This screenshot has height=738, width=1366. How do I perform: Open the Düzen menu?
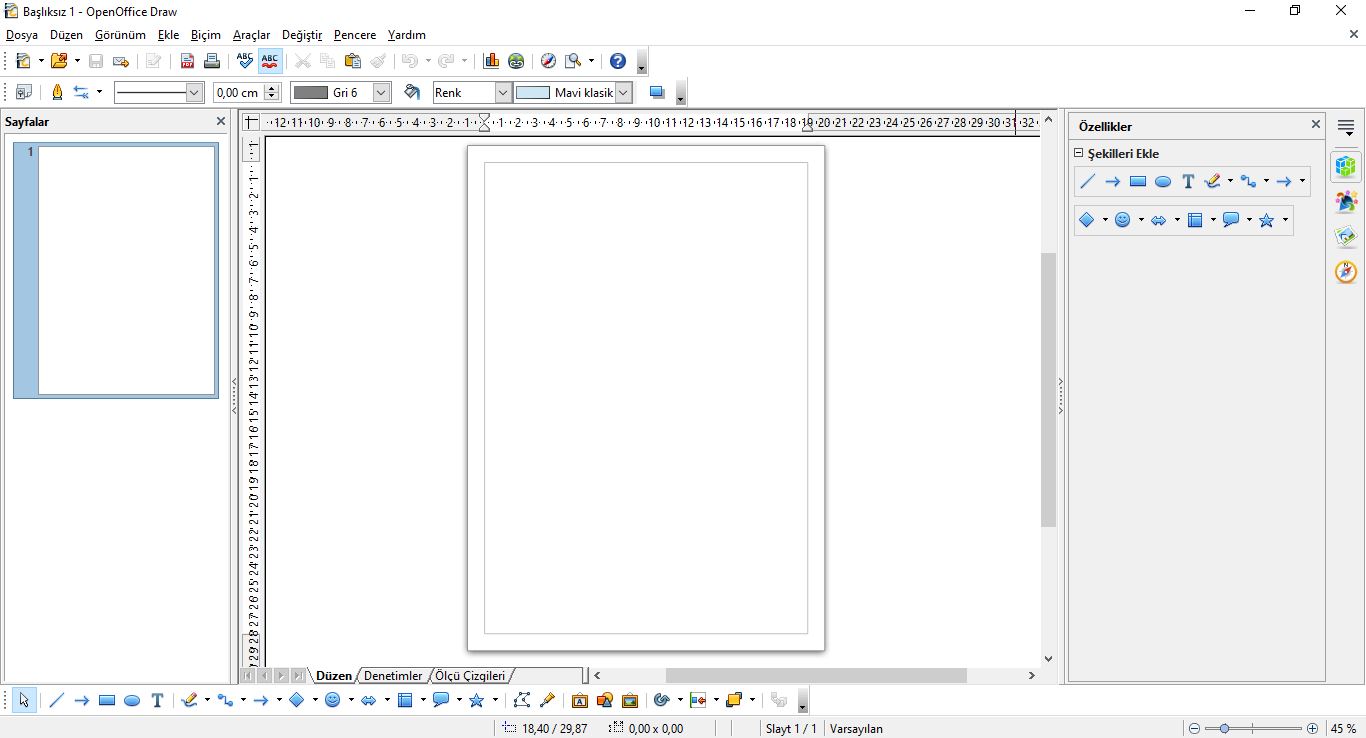66,35
